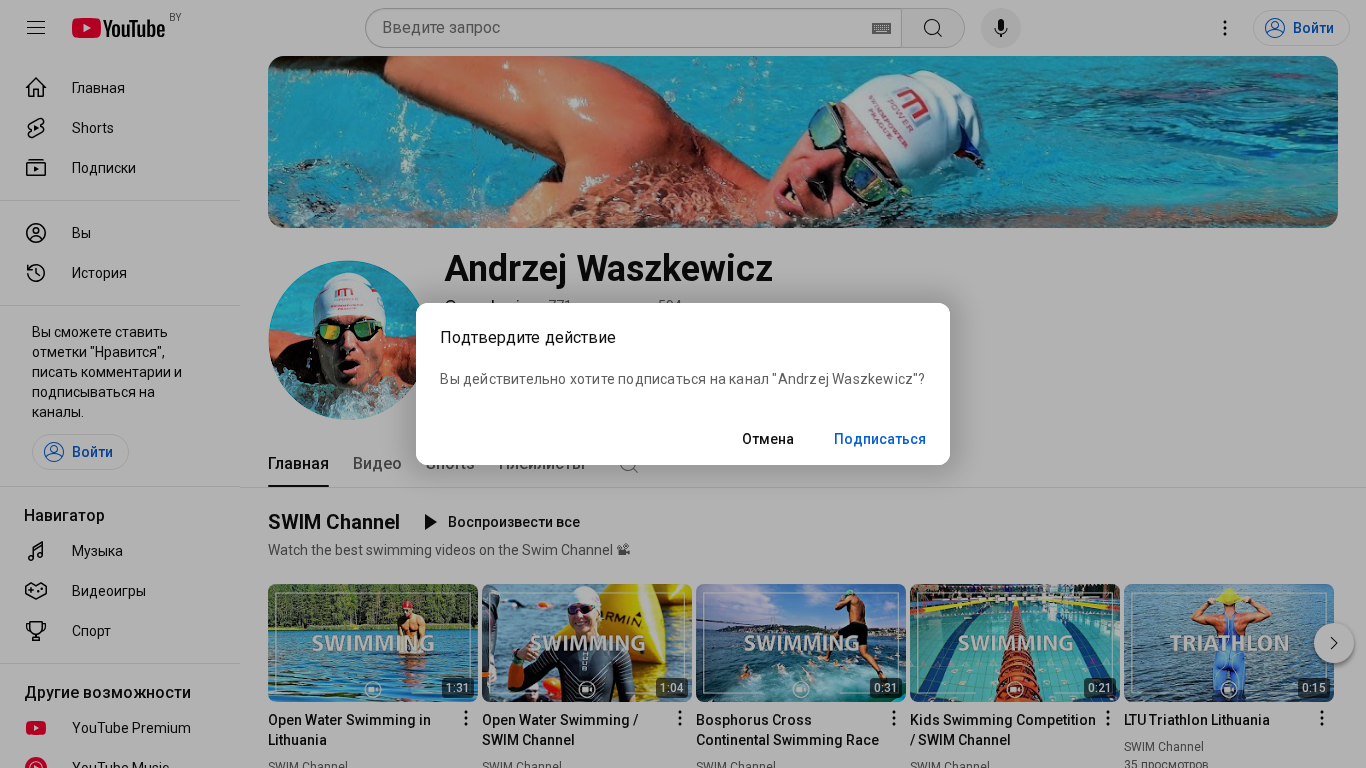Click the Другие возможности heading
The width and height of the screenshot is (1366, 768).
click(x=107, y=693)
